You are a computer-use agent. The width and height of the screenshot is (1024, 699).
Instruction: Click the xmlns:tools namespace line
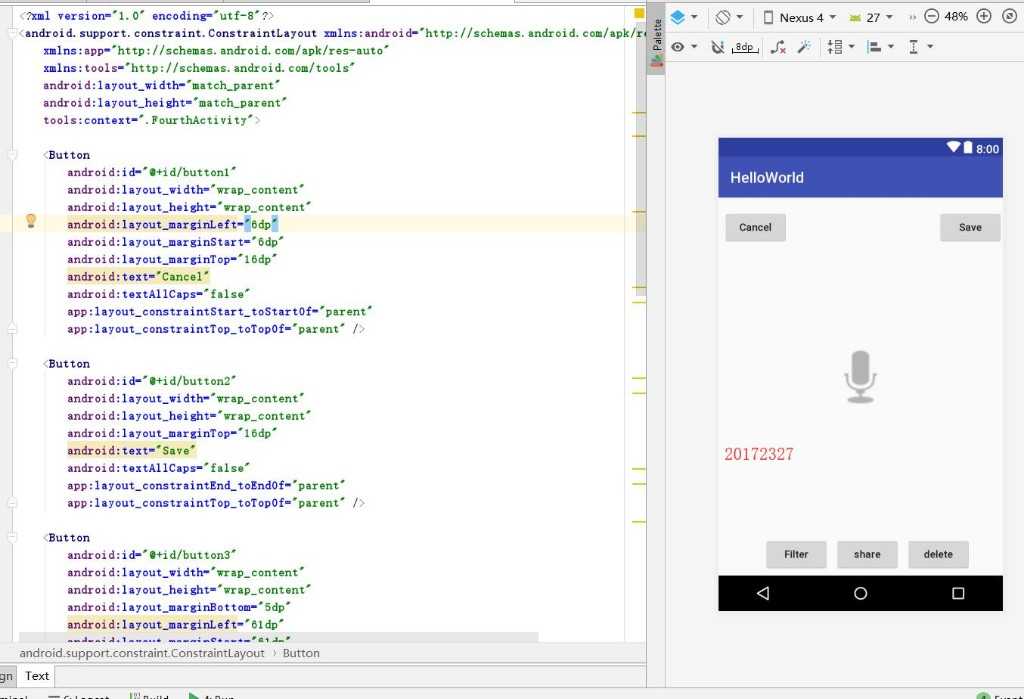199,68
